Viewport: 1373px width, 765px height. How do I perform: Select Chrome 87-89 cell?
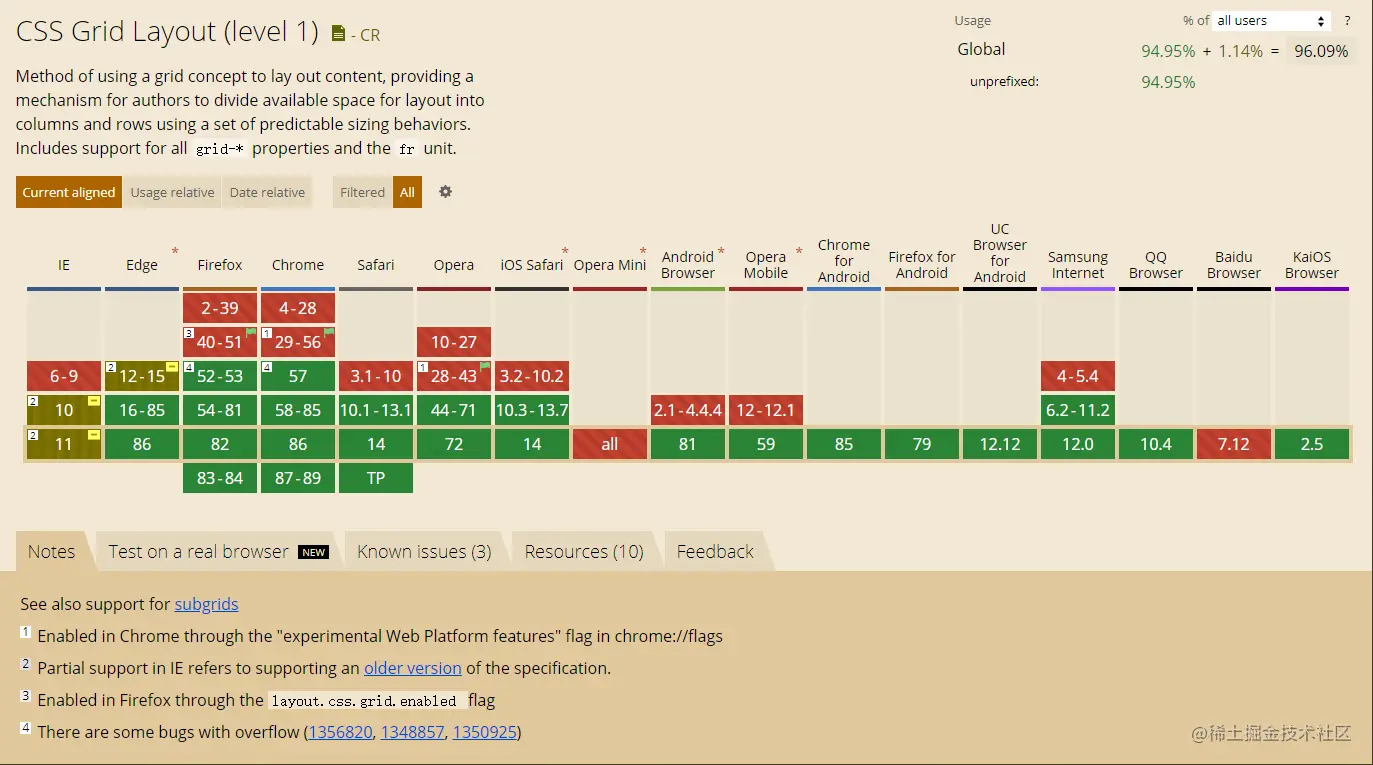pyautogui.click(x=298, y=478)
